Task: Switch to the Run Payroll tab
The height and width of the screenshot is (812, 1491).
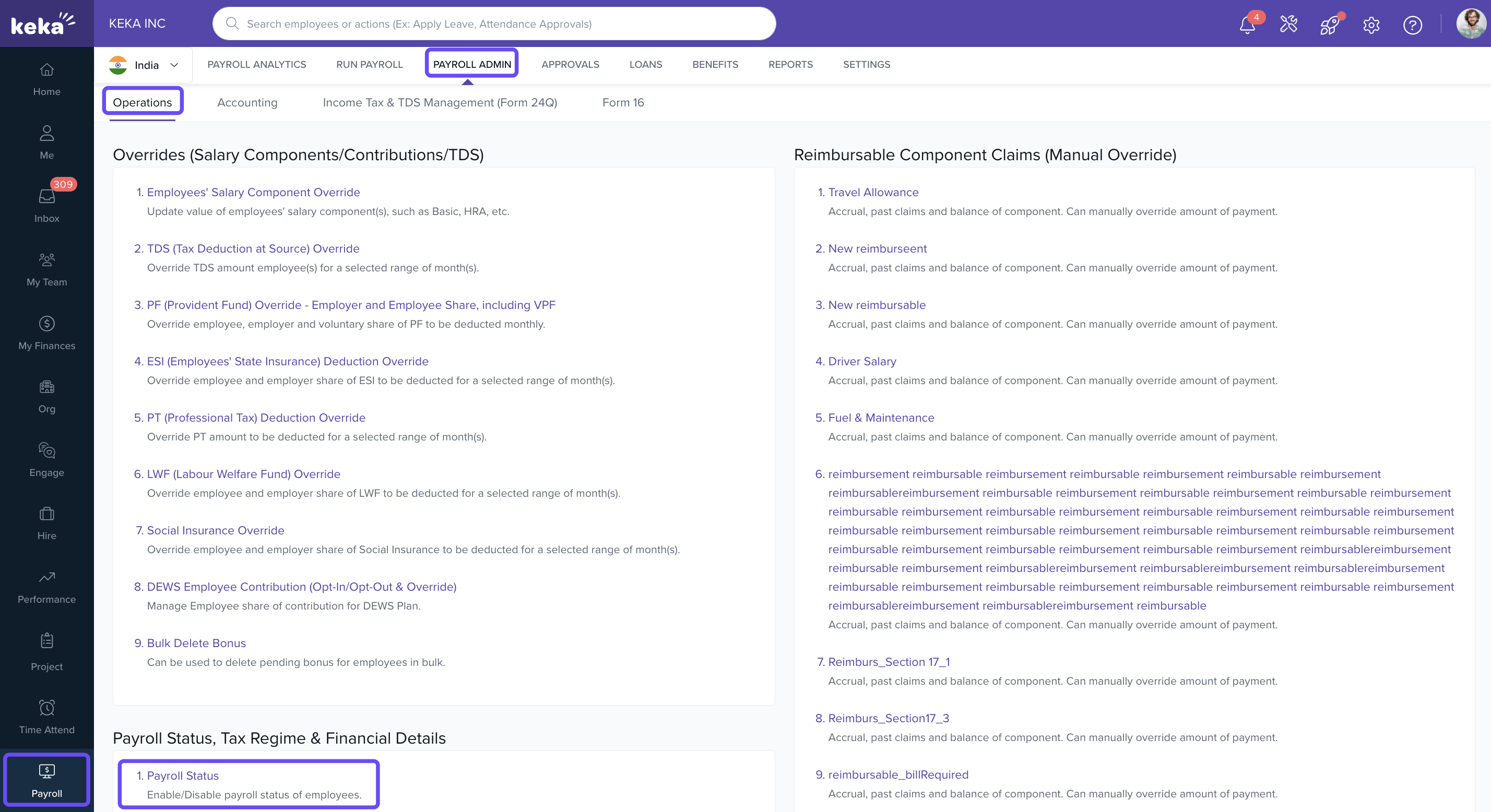Action: pos(369,64)
